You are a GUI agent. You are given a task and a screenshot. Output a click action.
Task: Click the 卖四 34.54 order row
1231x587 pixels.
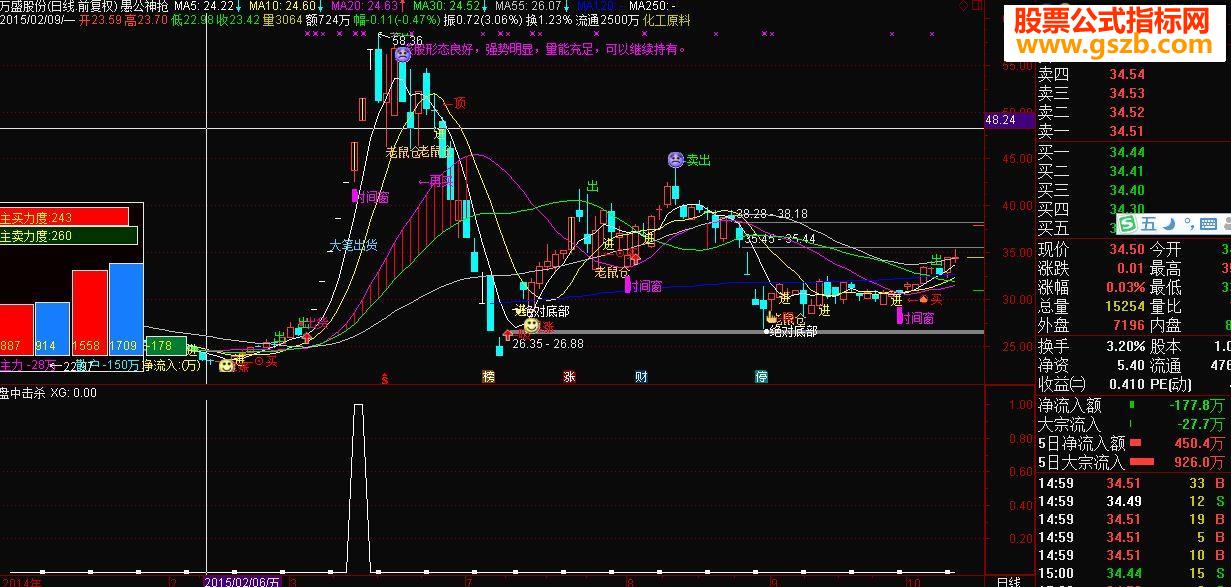[x=1134, y=74]
